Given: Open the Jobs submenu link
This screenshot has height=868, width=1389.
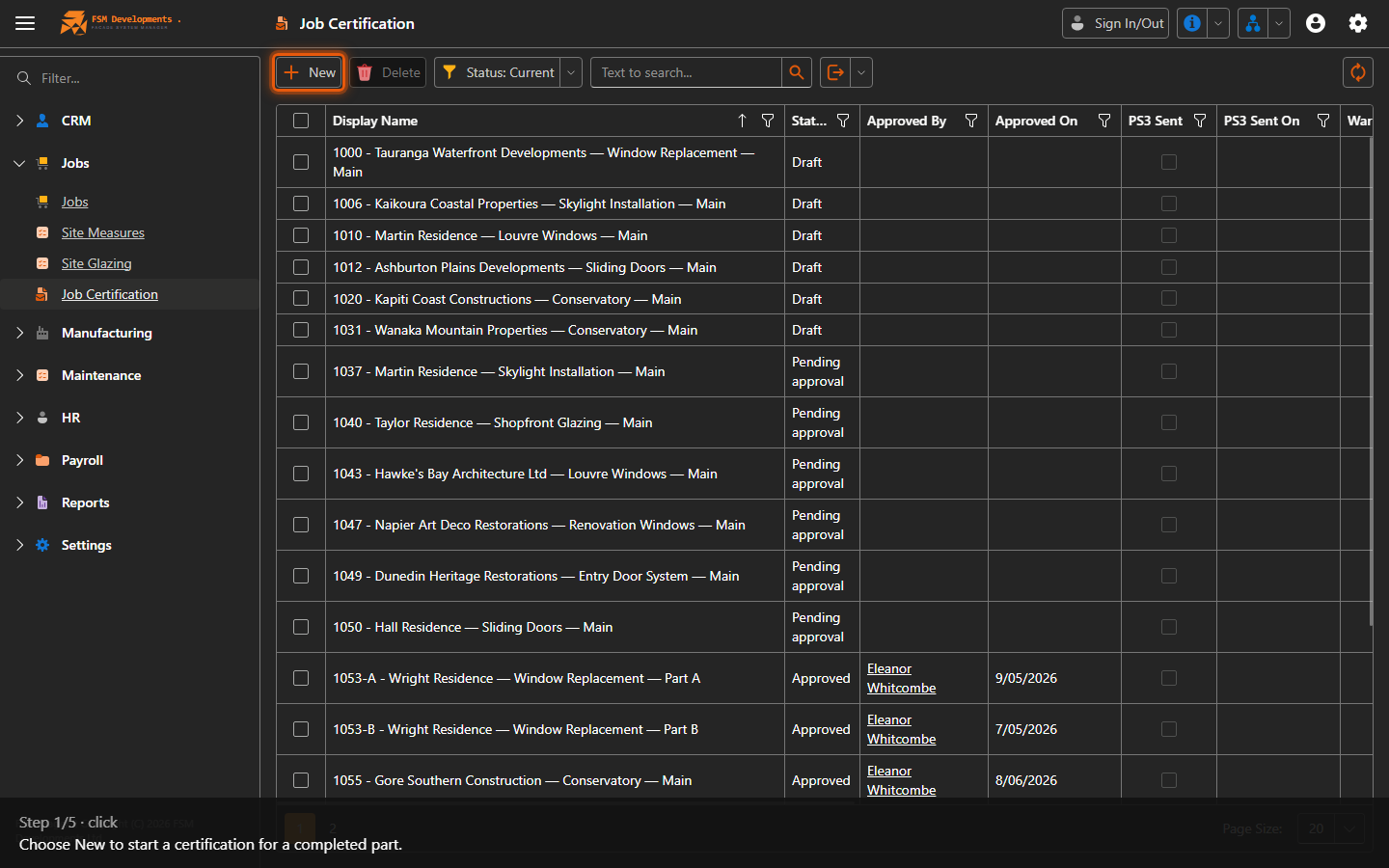Looking at the screenshot, I should pos(74,202).
